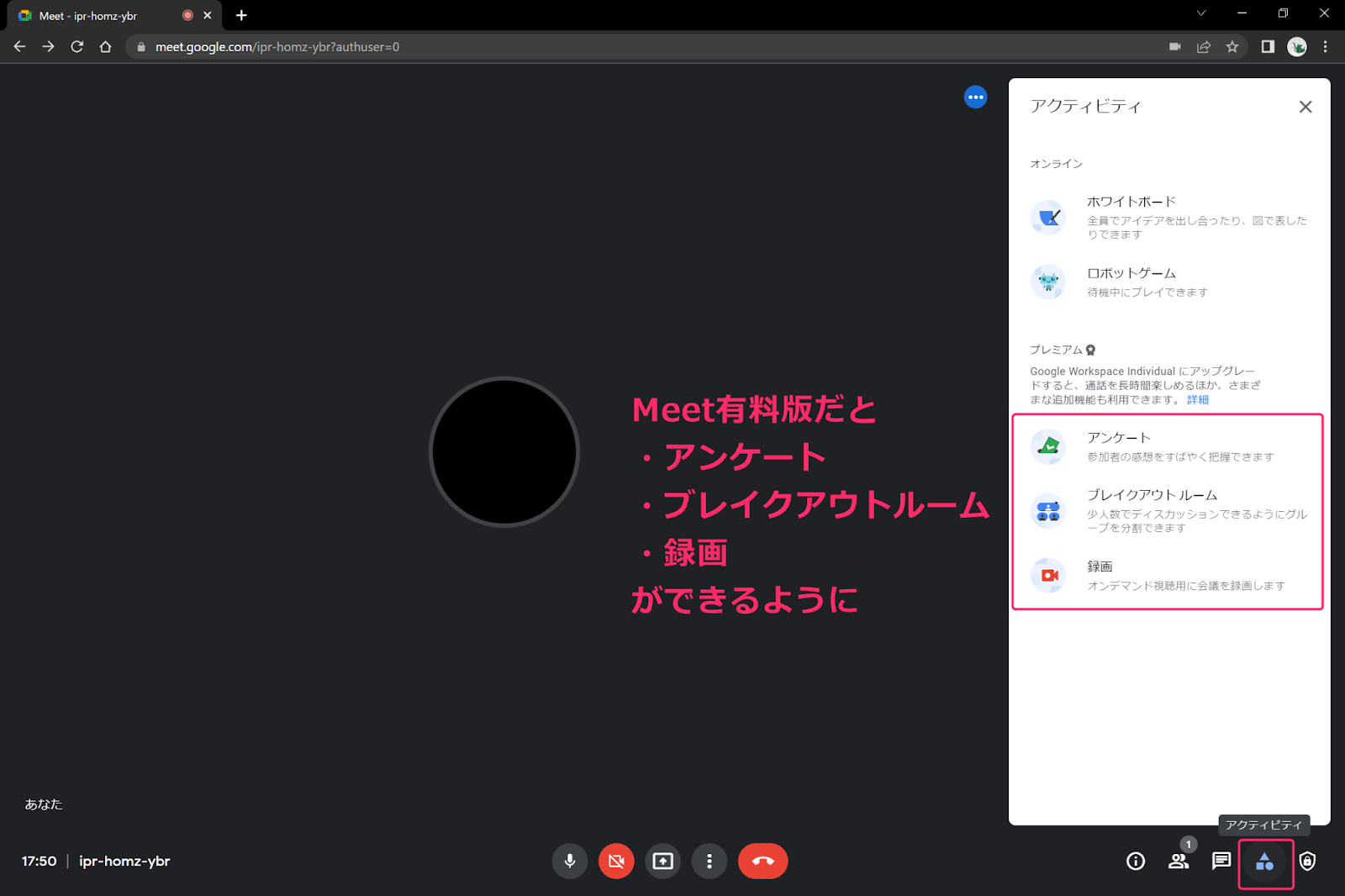Click the black avatar circle
Screen dimensions: 1345x896
(504, 452)
